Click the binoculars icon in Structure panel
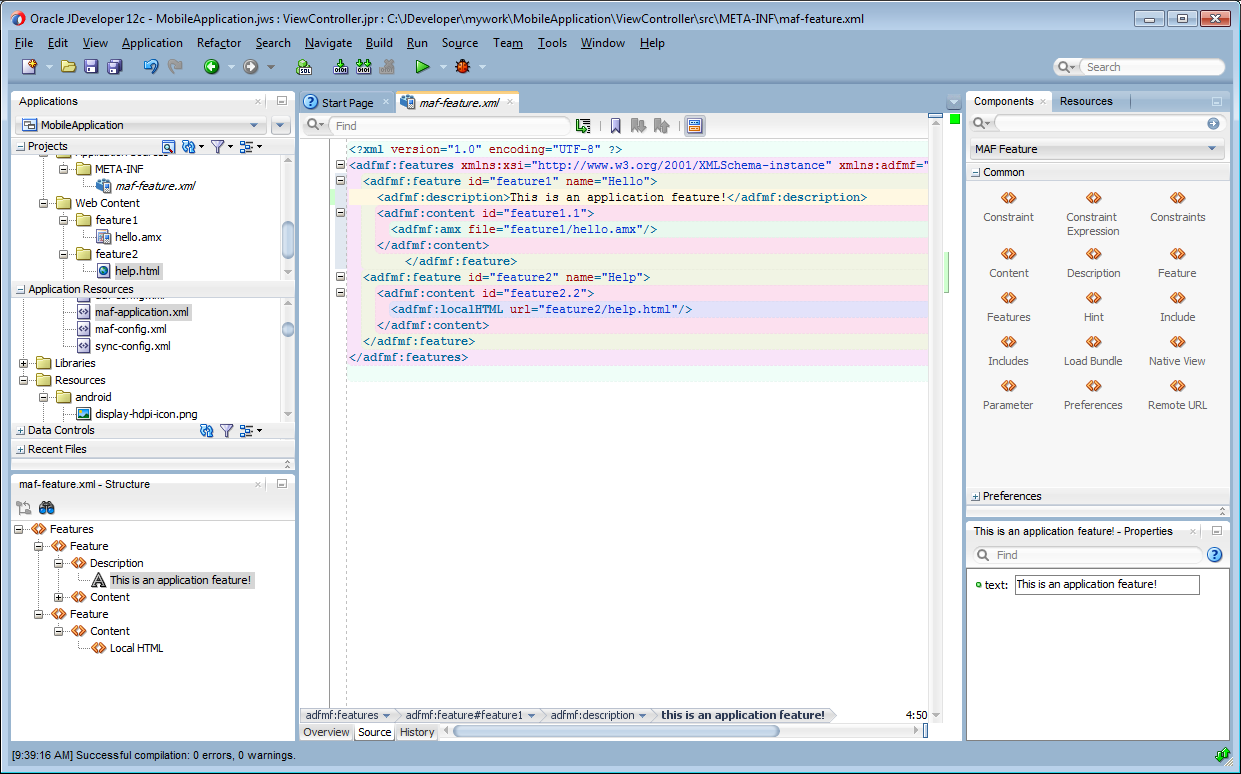Viewport: 1241px width, 774px height. coord(46,507)
